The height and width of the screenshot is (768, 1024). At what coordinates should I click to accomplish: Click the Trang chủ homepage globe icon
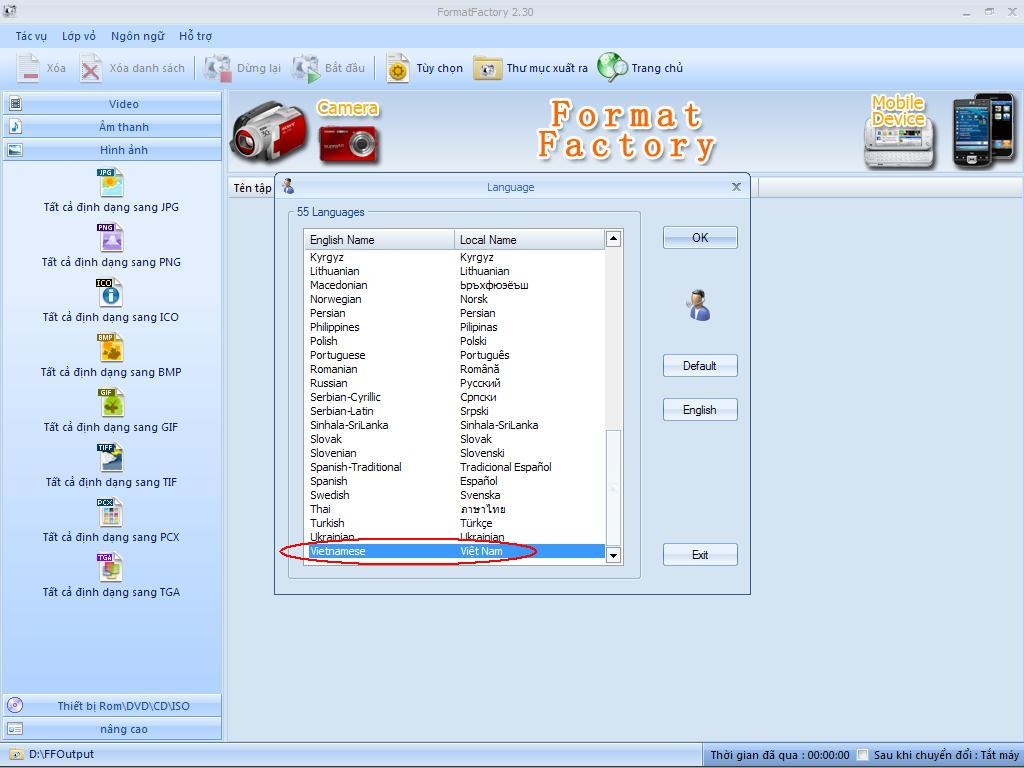point(612,67)
